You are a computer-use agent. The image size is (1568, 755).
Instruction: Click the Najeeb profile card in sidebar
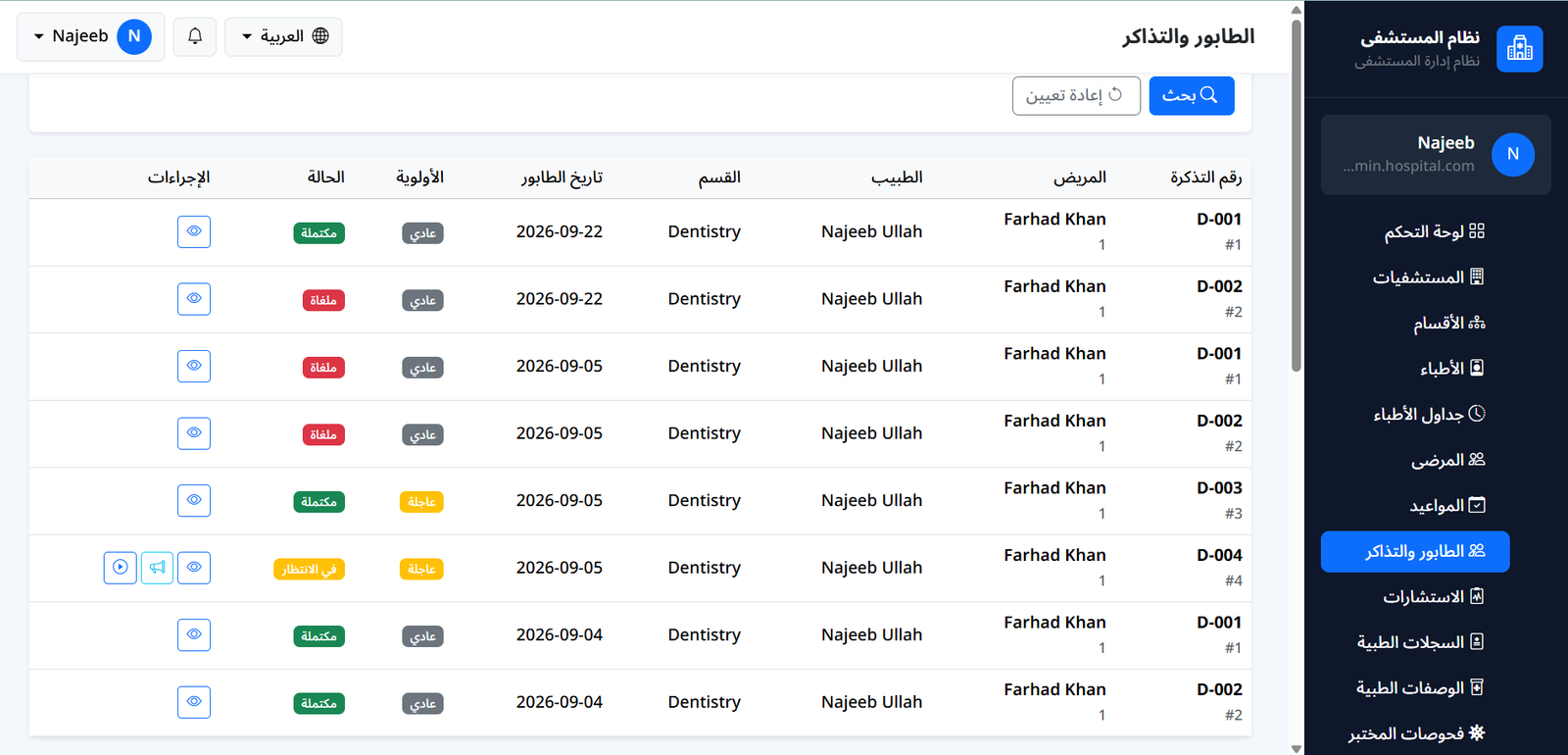click(x=1436, y=155)
